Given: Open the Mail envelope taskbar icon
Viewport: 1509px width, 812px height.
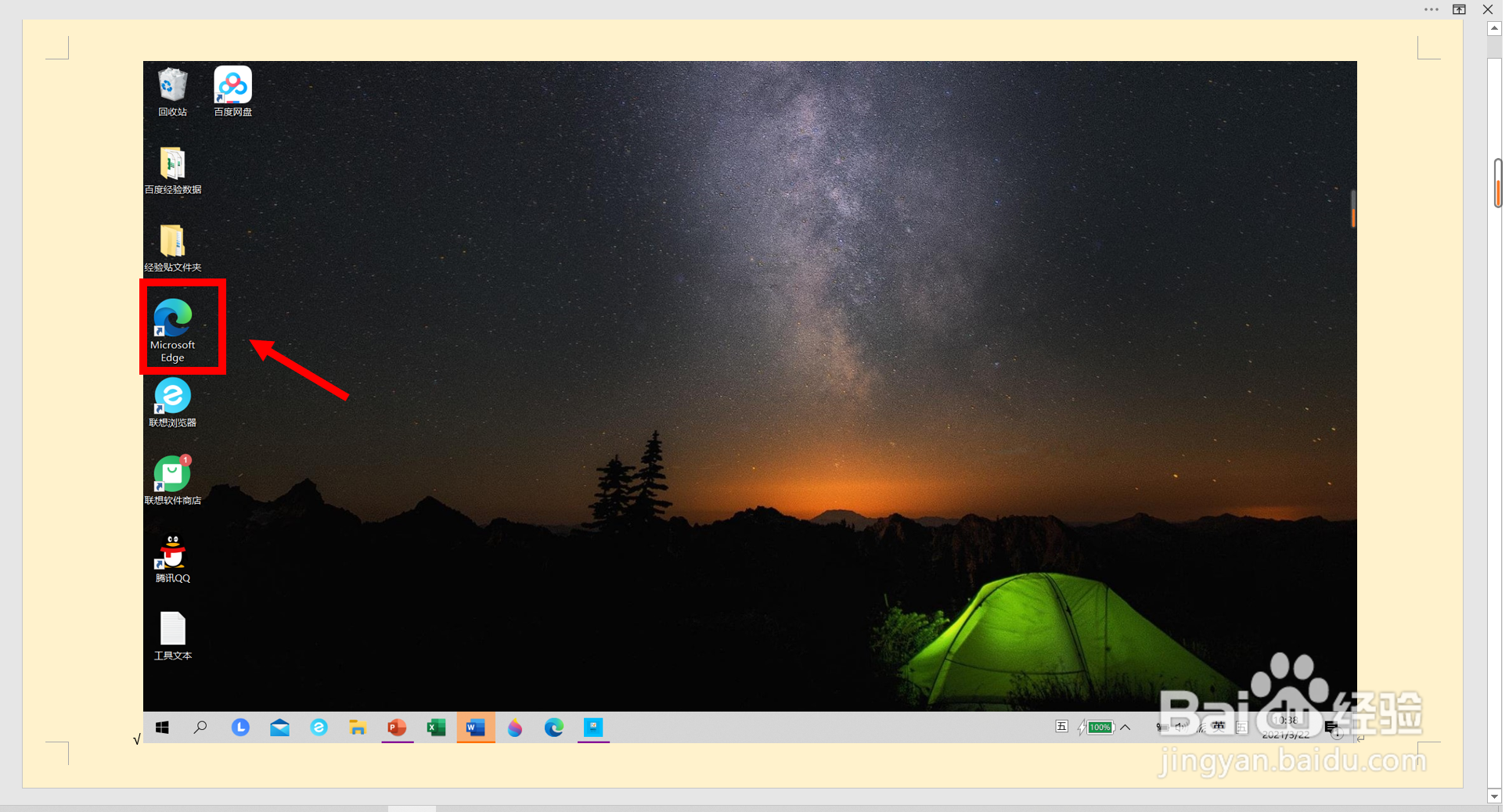Looking at the screenshot, I should 279,728.
